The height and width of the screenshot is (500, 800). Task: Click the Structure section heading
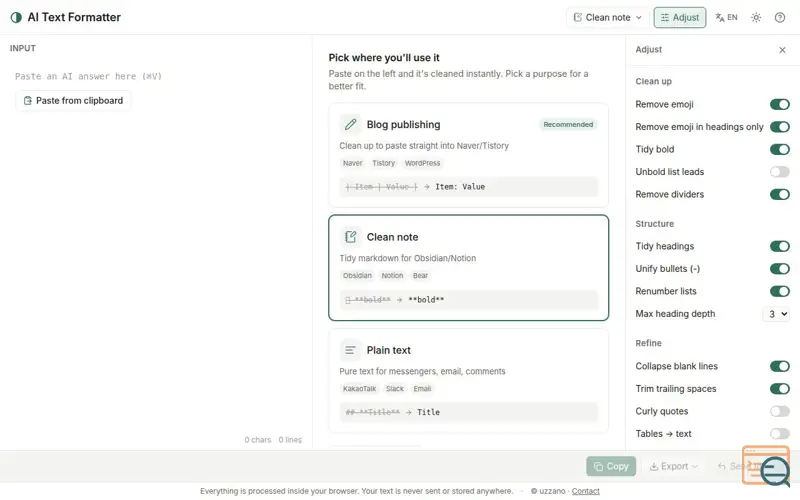pos(654,224)
